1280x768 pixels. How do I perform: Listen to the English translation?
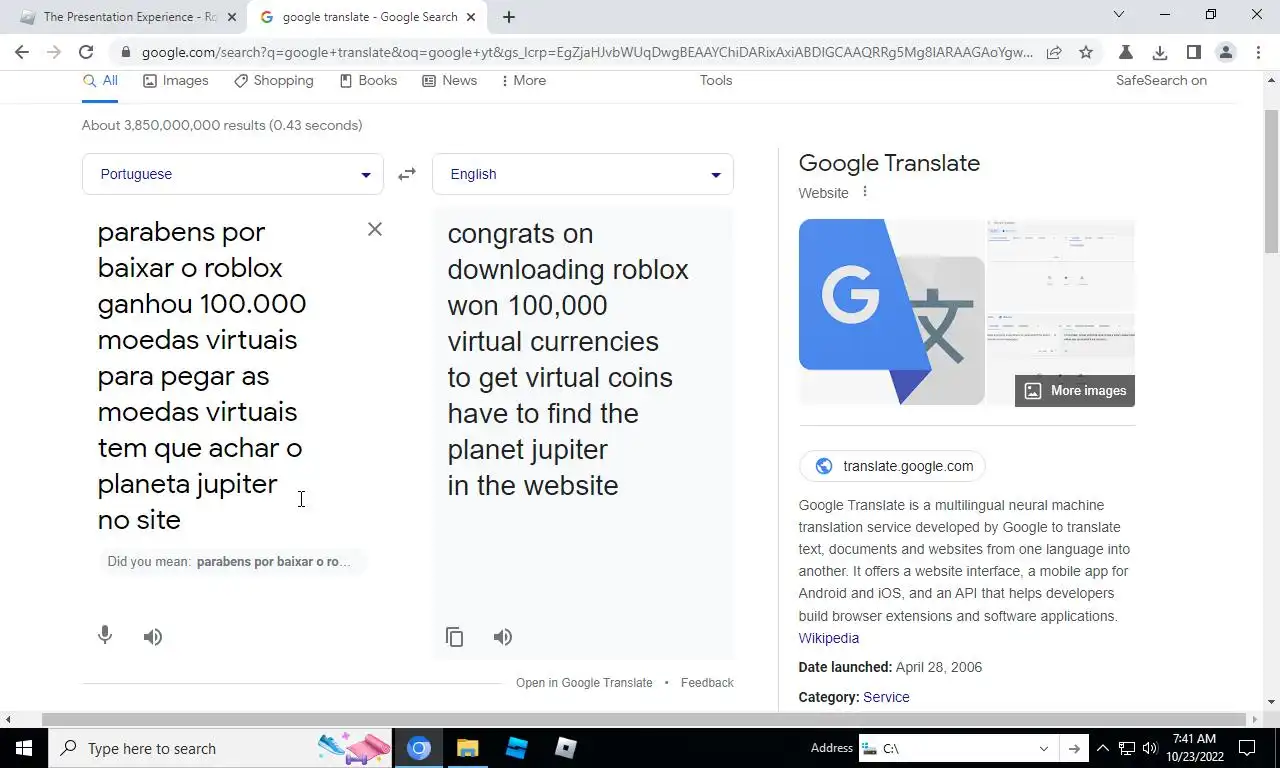(503, 637)
